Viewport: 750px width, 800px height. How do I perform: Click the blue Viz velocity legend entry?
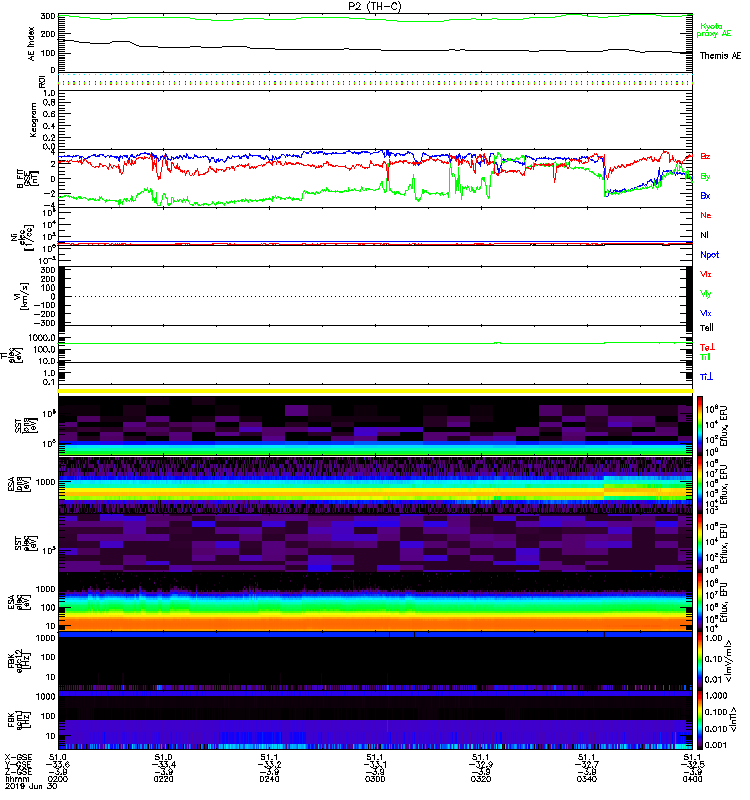pyautogui.click(x=705, y=313)
